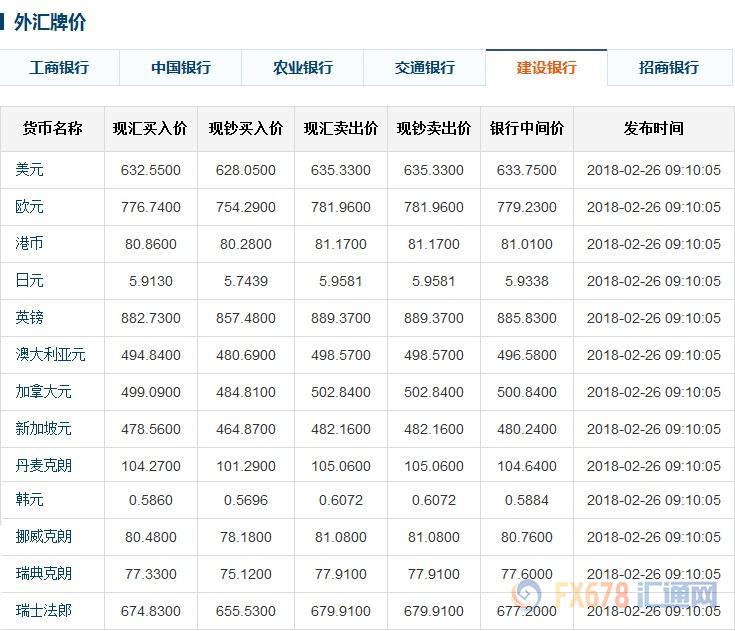The height and width of the screenshot is (631, 735).
Task: Open the 新加坡元 currency link
Action: (44, 428)
